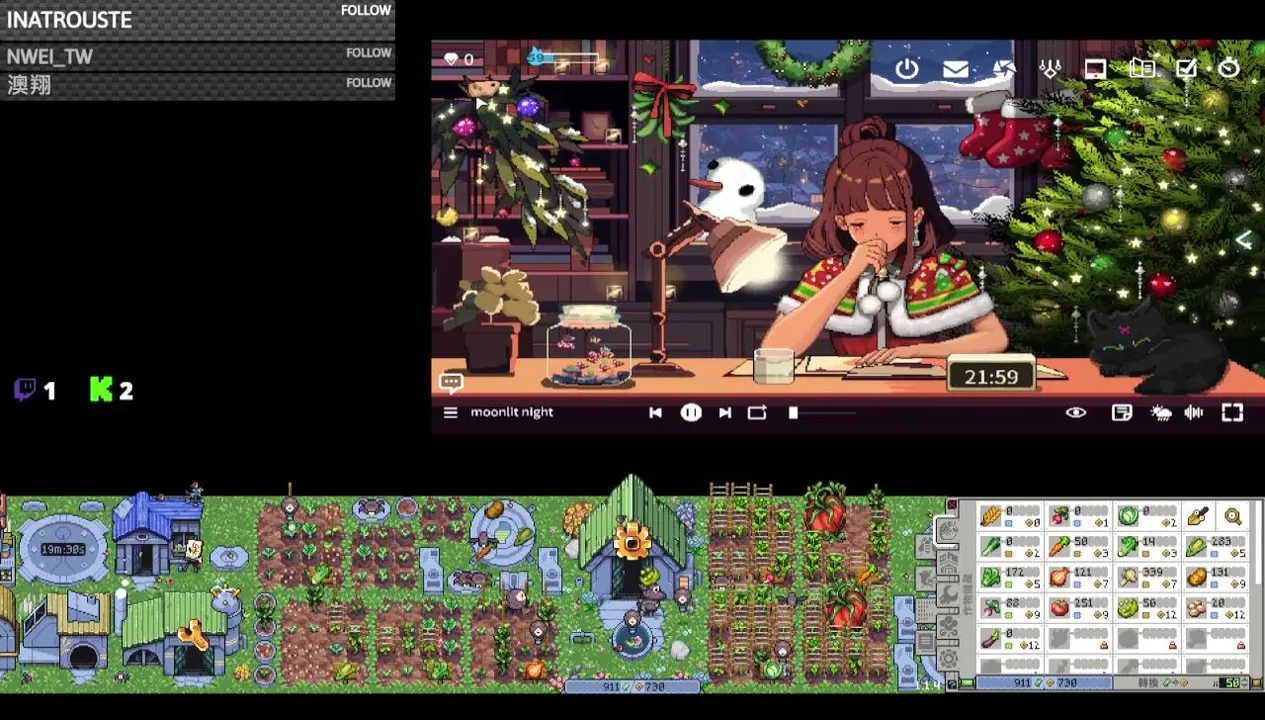This screenshot has width=1265, height=720.
Task: Follow INATROUSTE
Action: click(x=365, y=10)
